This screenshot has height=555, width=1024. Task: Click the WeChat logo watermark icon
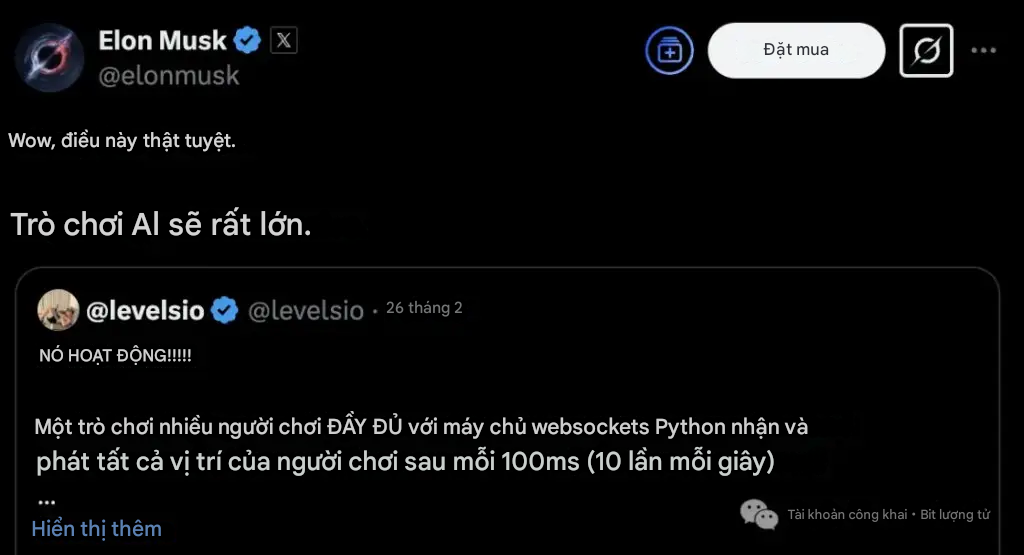tap(759, 515)
